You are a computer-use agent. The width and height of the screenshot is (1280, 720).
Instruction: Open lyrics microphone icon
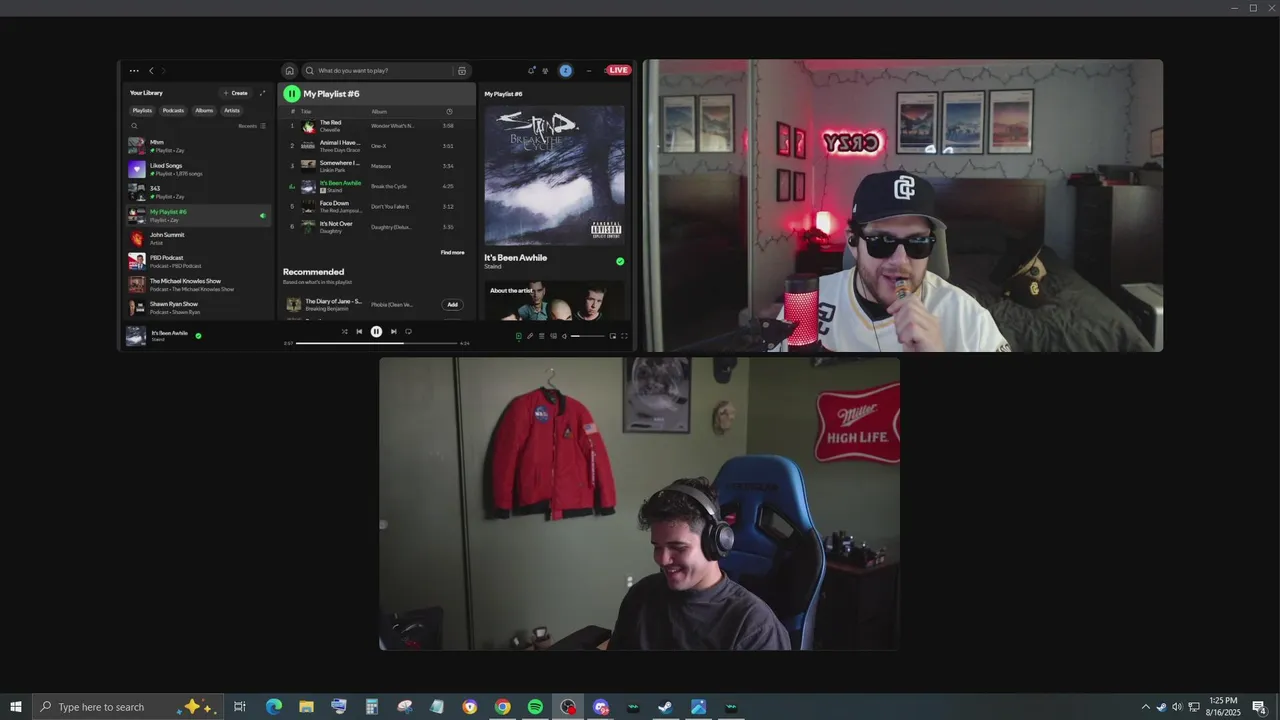(530, 336)
